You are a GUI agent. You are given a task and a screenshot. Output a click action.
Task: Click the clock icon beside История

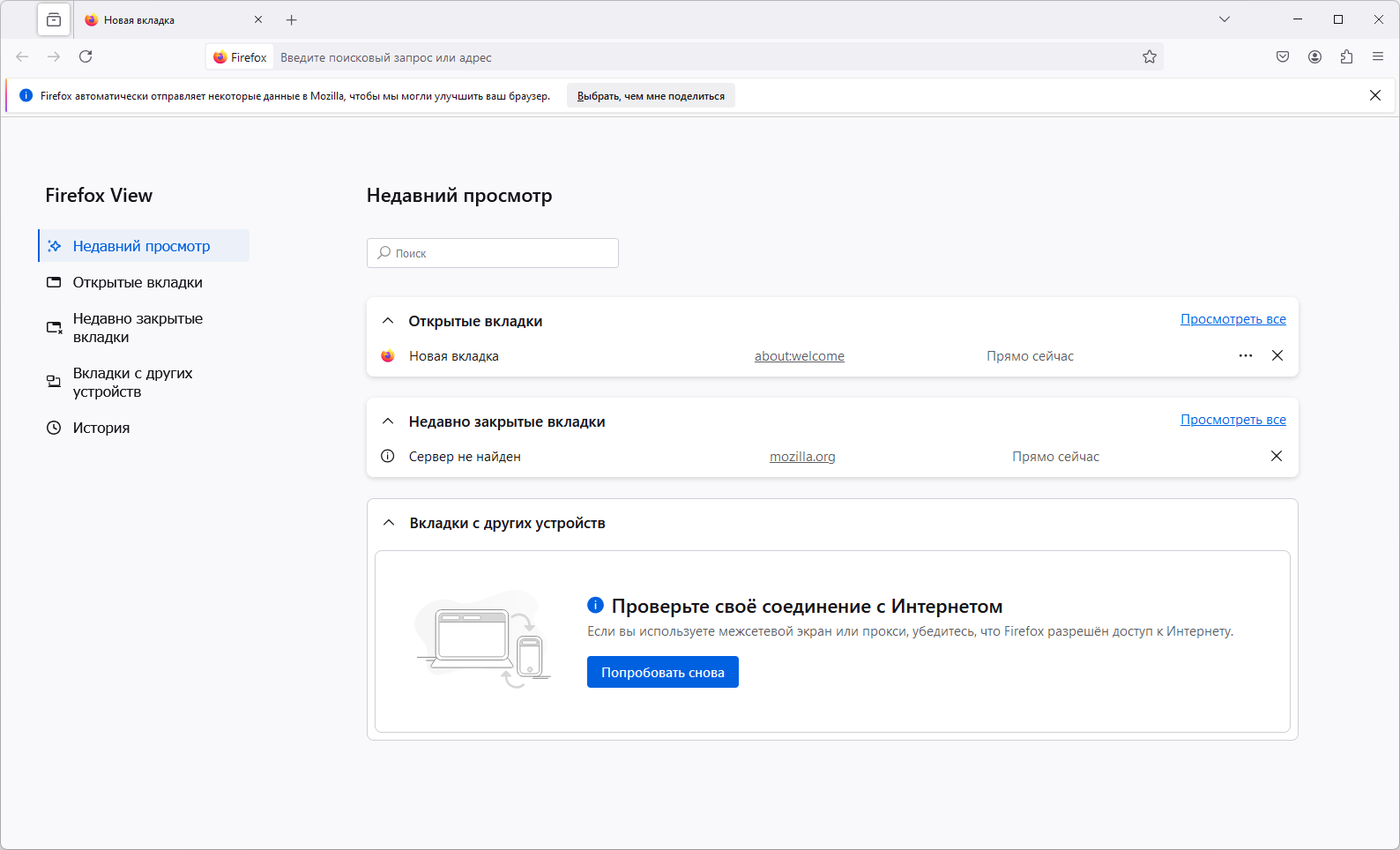click(x=54, y=428)
